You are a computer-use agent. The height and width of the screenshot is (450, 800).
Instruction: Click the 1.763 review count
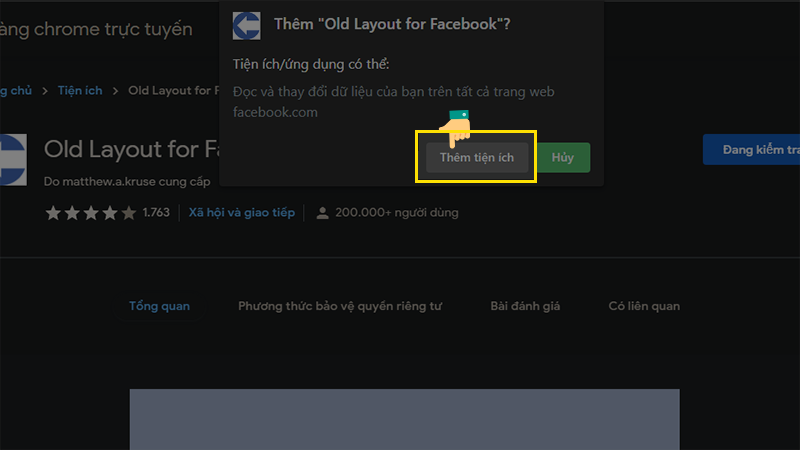pyautogui.click(x=156, y=212)
